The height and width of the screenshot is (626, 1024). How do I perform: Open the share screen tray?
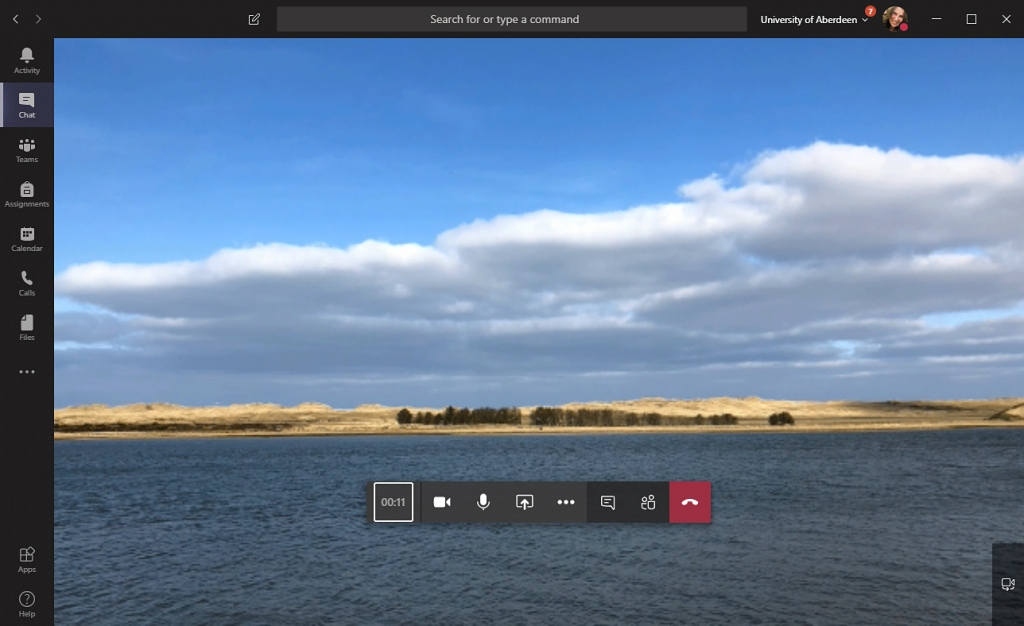click(x=525, y=502)
